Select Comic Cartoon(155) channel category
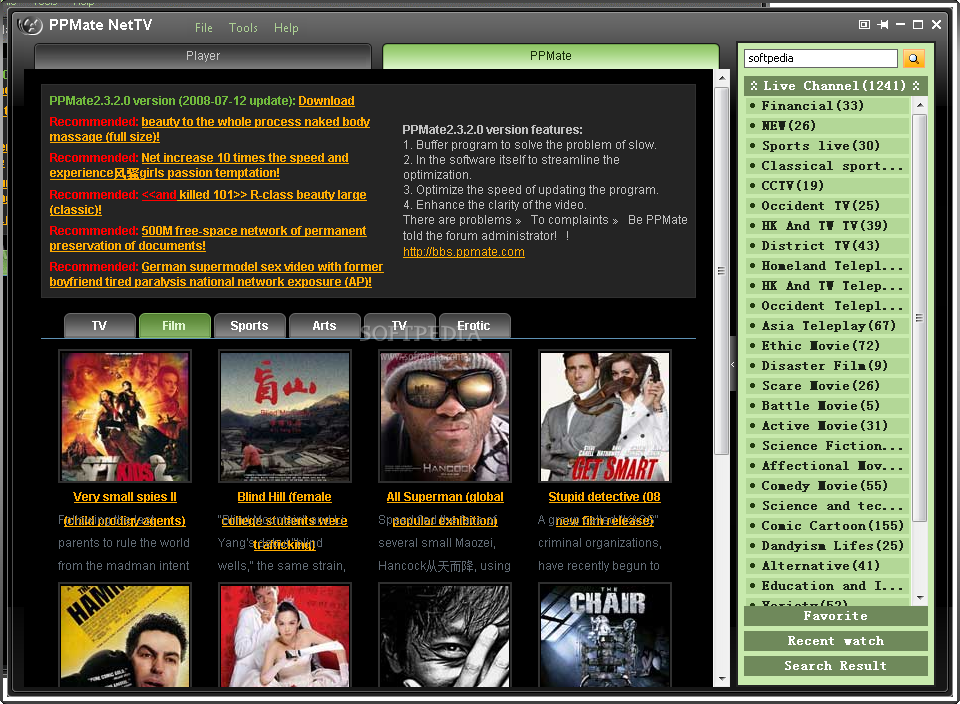 tap(828, 526)
